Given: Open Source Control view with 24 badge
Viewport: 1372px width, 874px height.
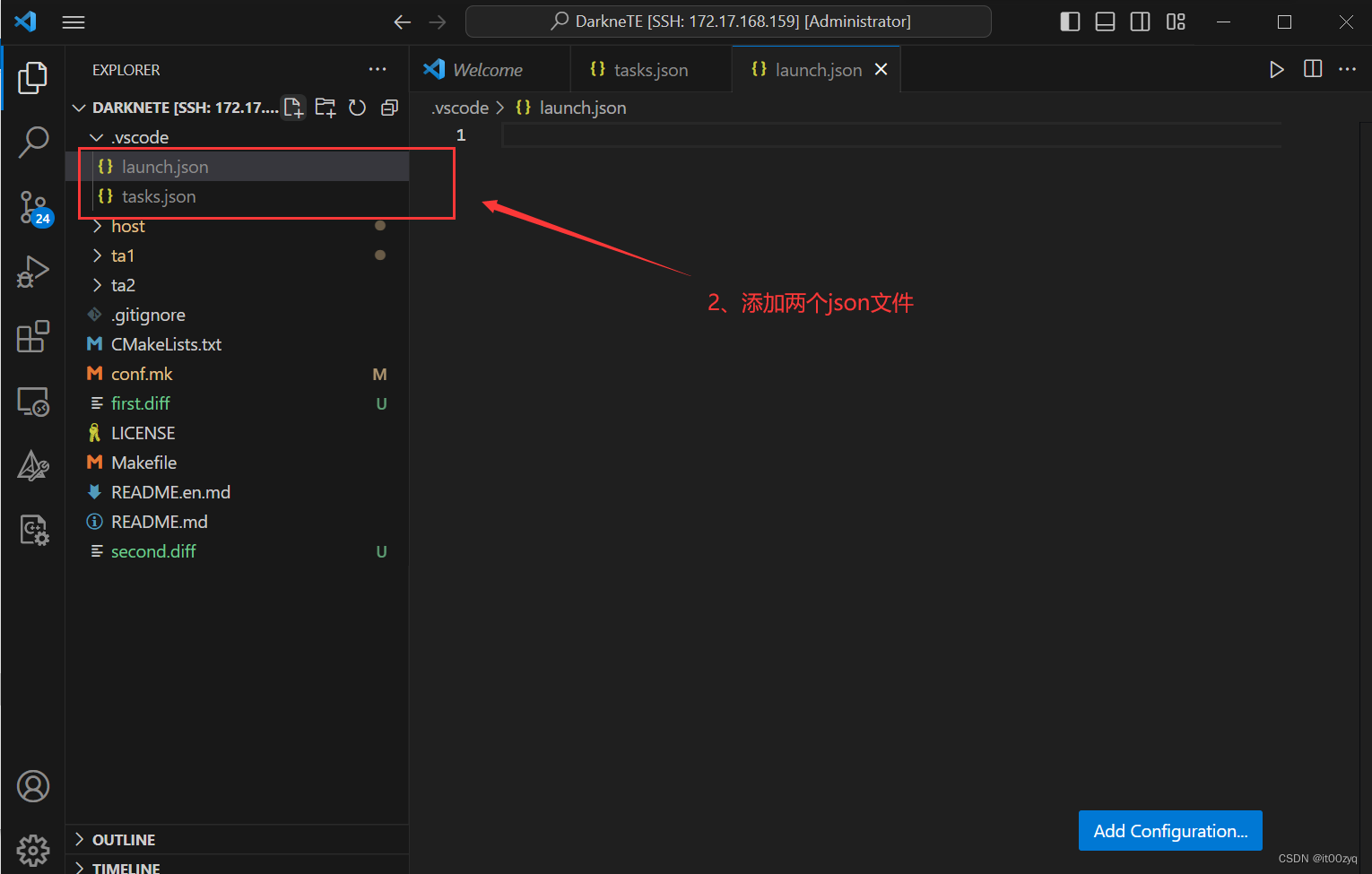Looking at the screenshot, I should (34, 208).
